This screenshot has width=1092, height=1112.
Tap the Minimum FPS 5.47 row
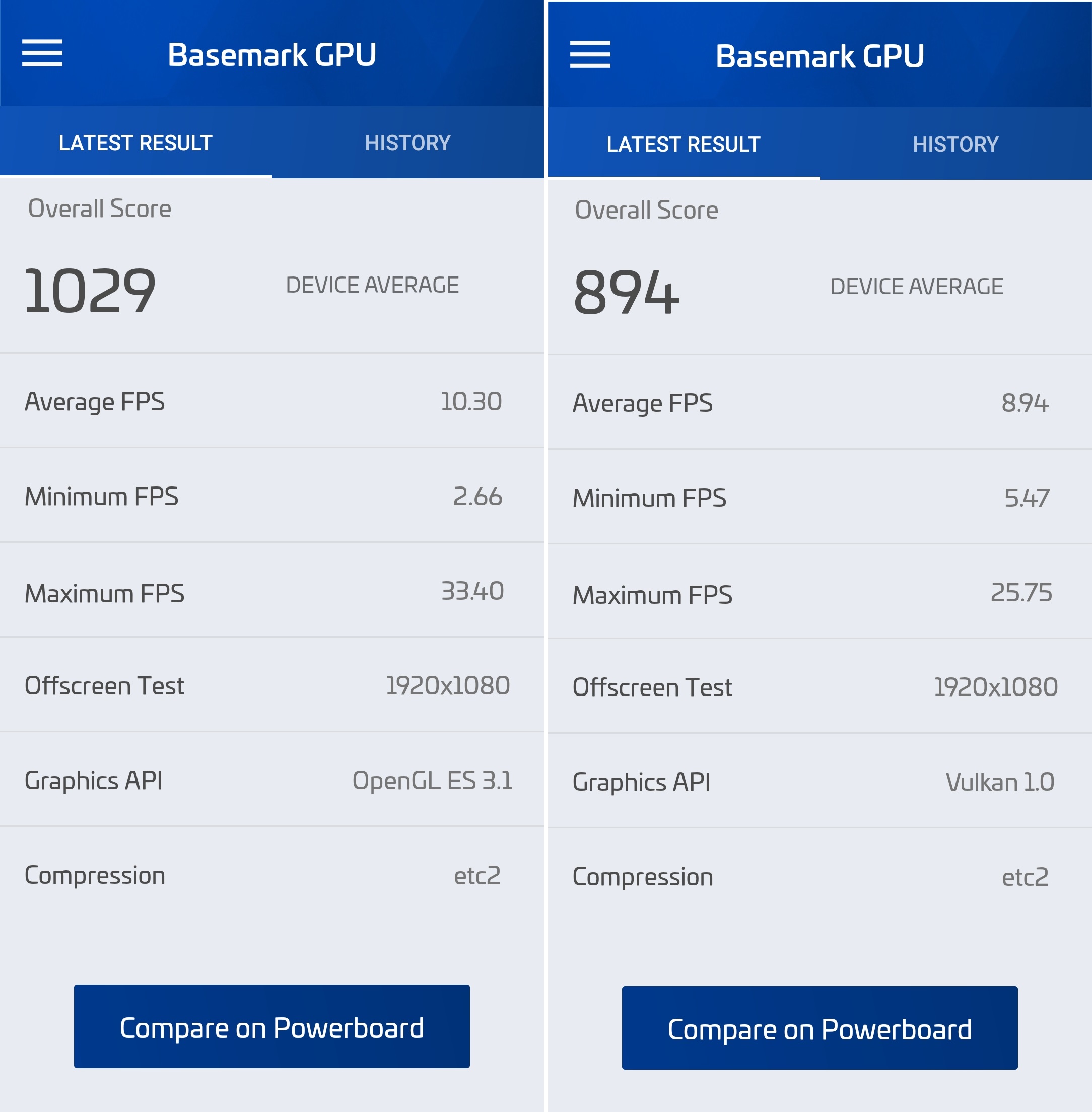tap(820, 497)
